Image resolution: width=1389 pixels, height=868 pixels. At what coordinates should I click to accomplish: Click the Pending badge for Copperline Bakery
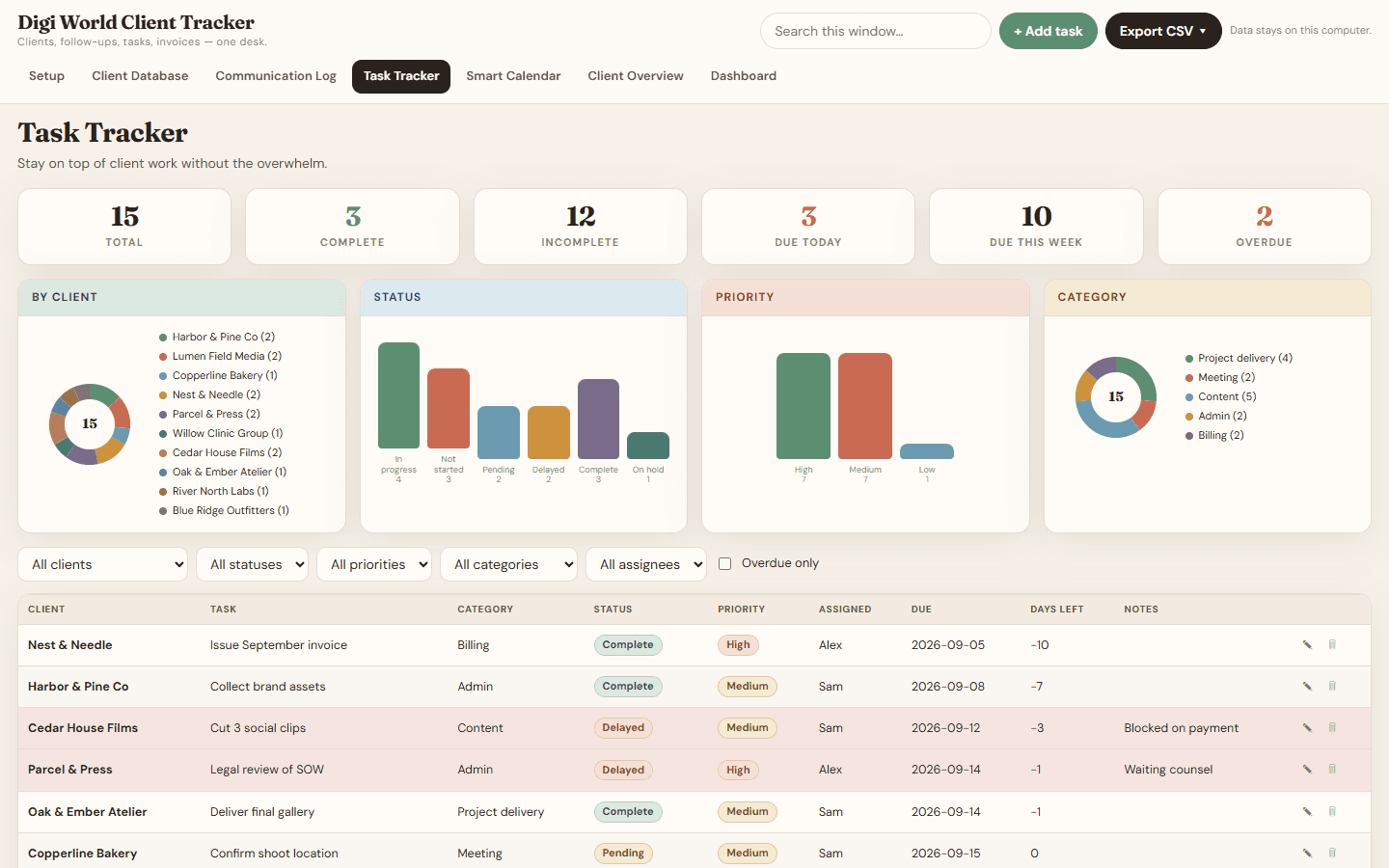coord(623,854)
